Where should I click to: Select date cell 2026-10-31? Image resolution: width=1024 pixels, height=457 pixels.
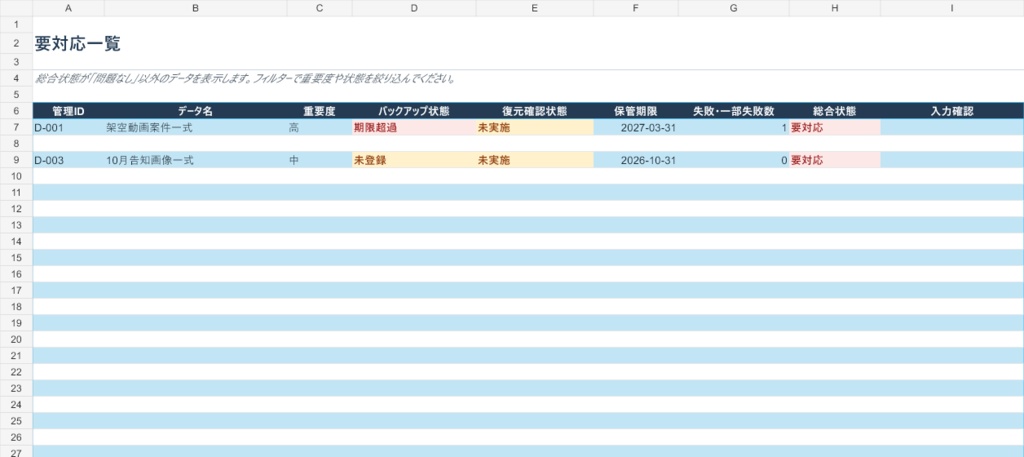click(x=636, y=160)
